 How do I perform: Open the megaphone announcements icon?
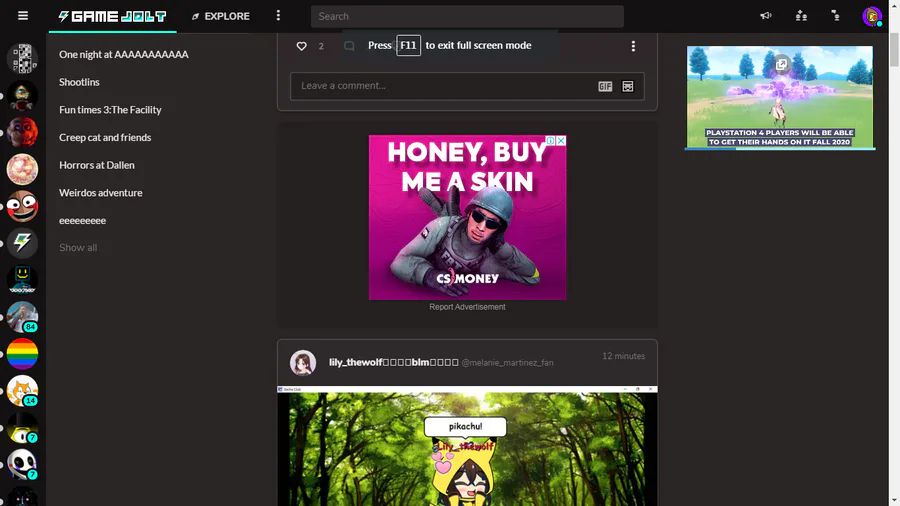point(766,16)
